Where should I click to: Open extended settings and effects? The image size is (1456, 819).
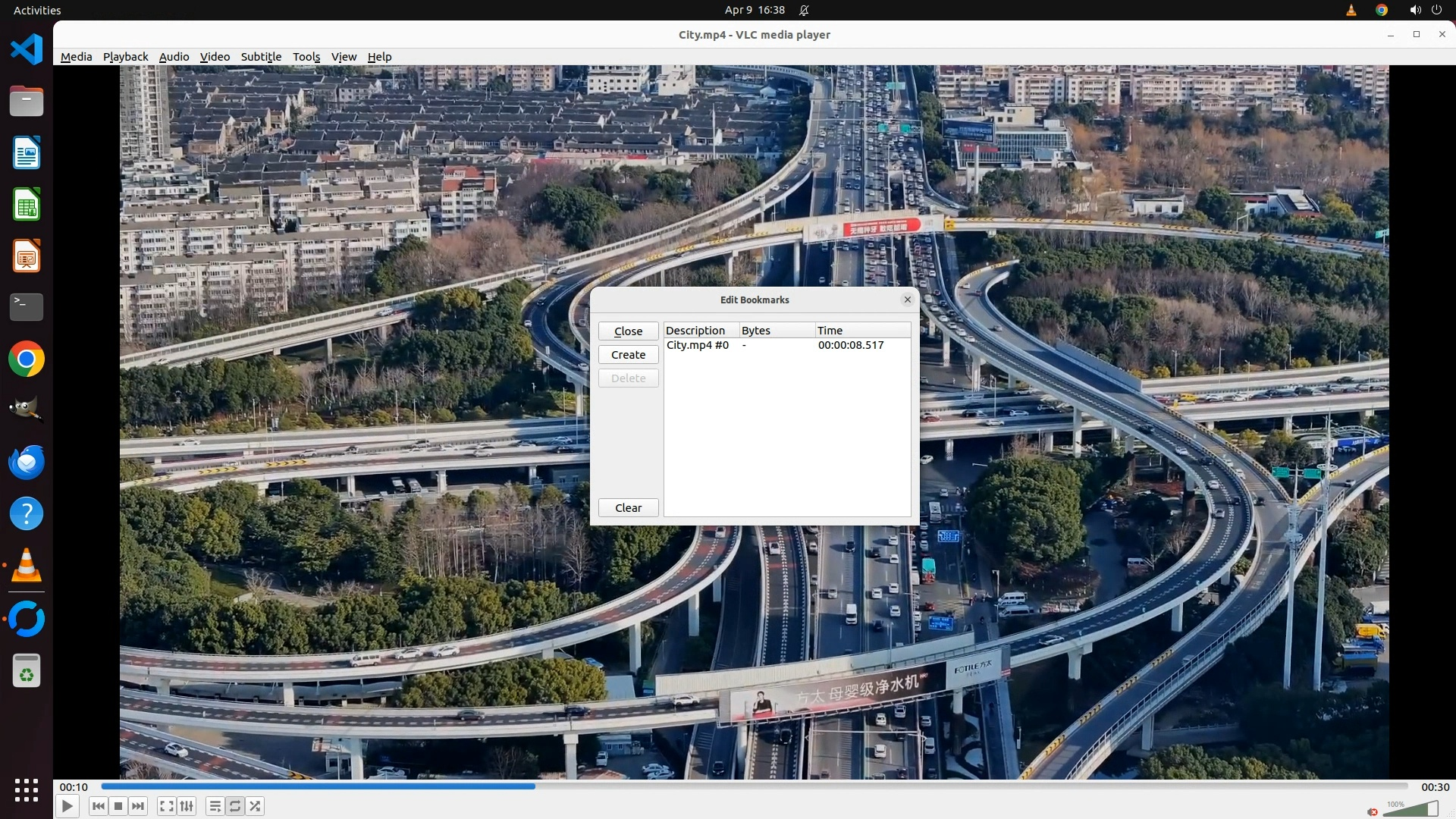(x=187, y=806)
